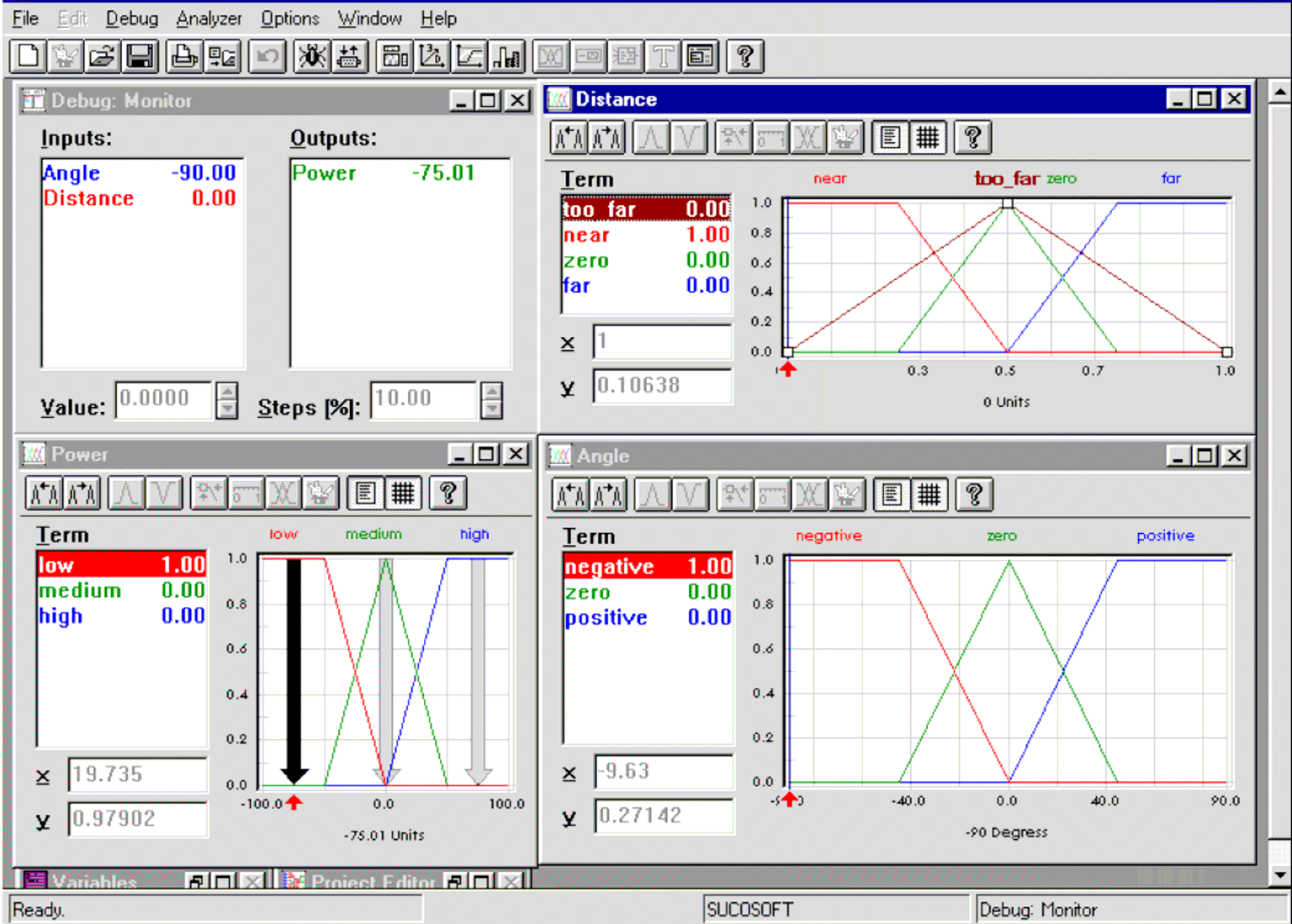
Task: Open Distance window help icon
Action: (973, 137)
